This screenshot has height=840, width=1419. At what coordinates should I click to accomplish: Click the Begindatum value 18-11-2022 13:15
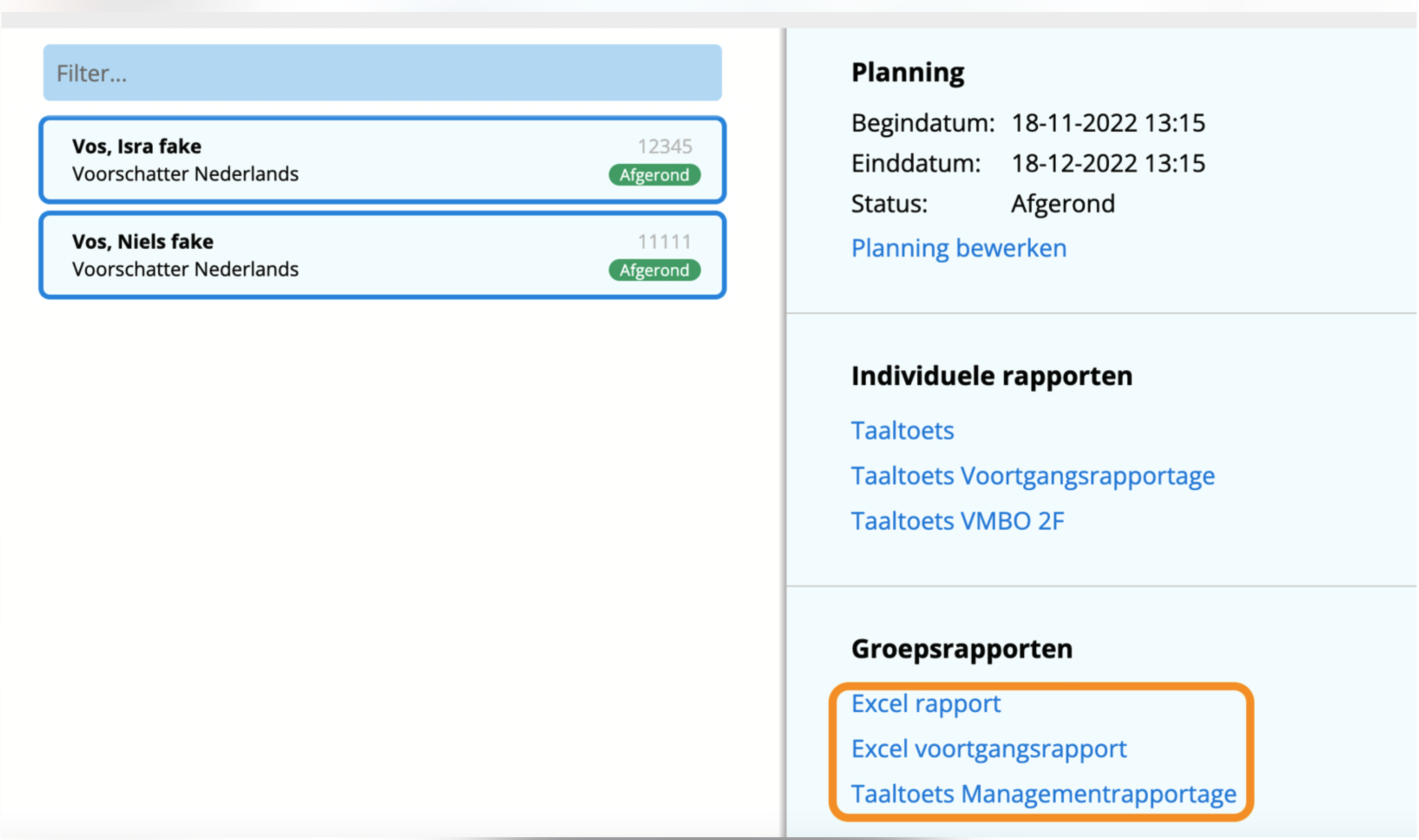(1108, 123)
